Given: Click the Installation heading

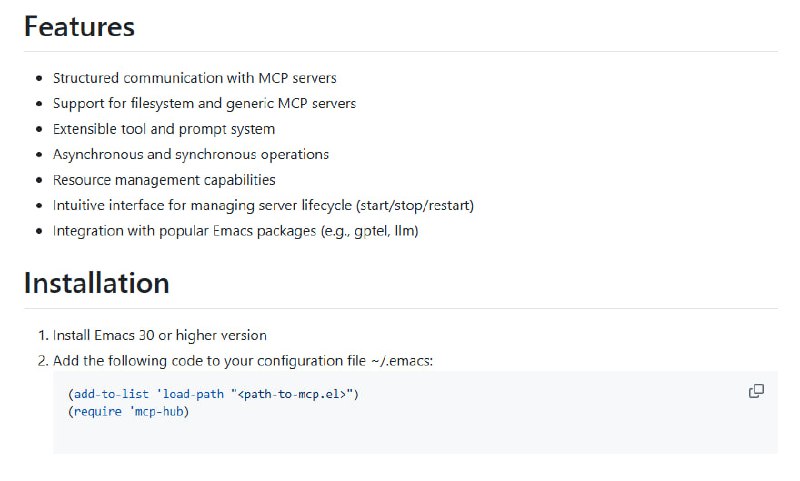Looking at the screenshot, I should pyautogui.click(x=96, y=283).
